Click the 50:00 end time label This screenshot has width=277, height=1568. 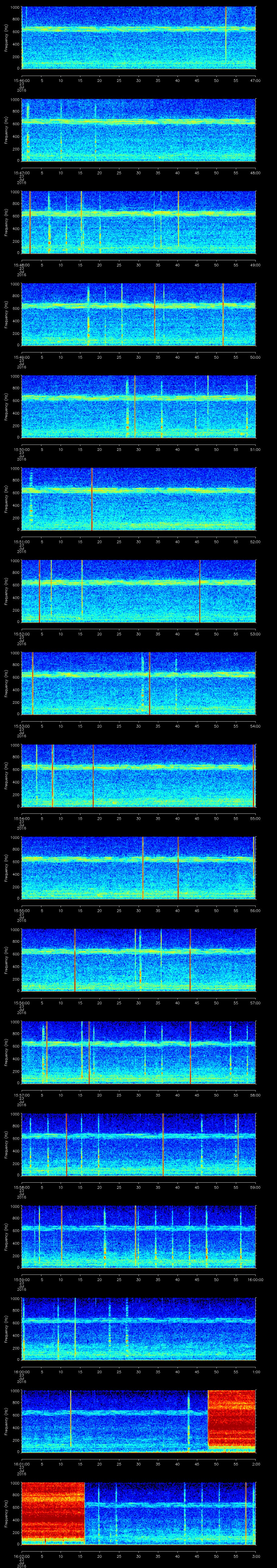[x=255, y=357]
